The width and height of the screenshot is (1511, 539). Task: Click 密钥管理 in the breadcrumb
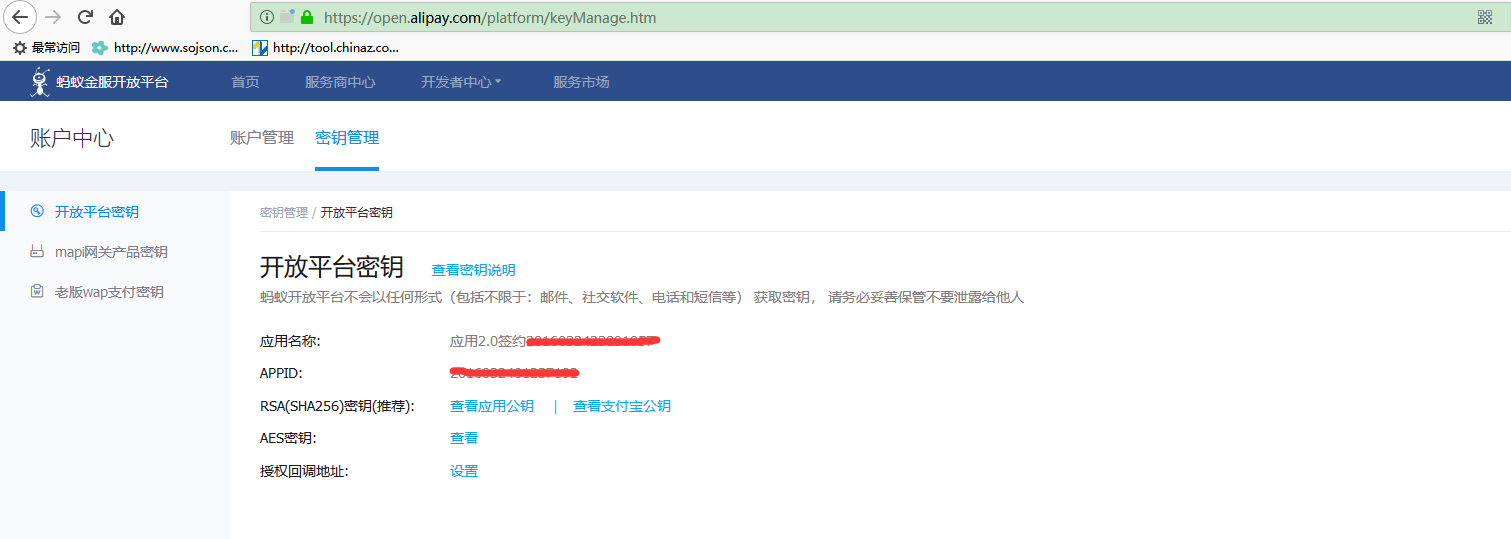[x=284, y=213]
